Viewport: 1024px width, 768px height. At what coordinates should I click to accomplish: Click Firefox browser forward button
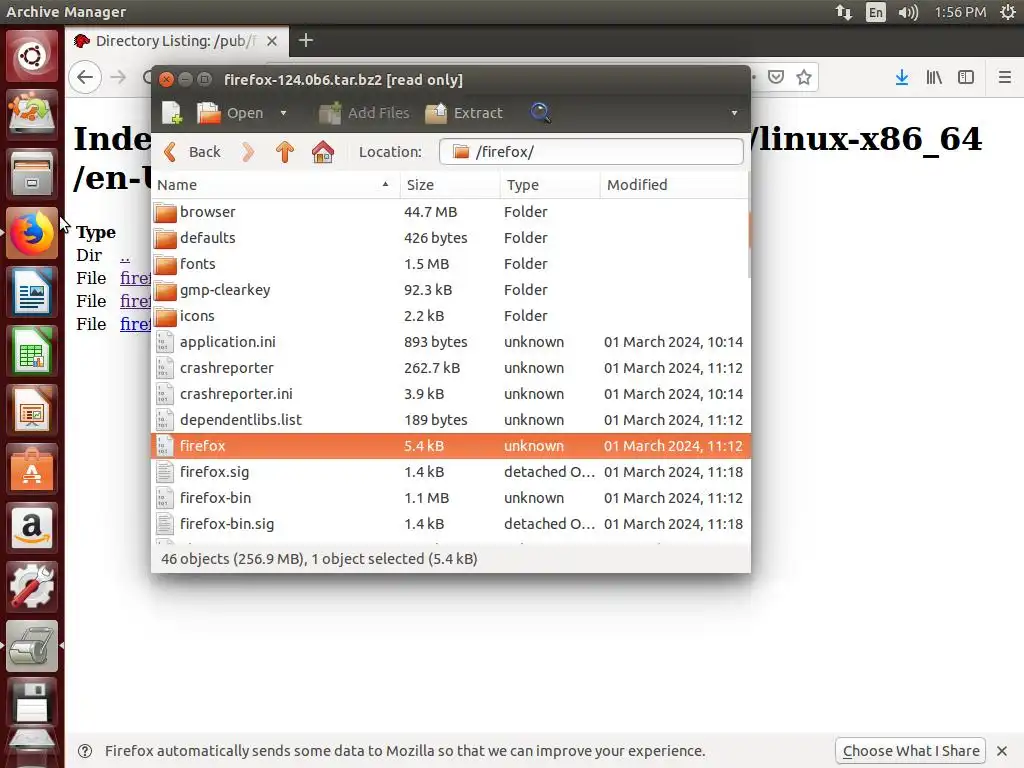coord(118,77)
